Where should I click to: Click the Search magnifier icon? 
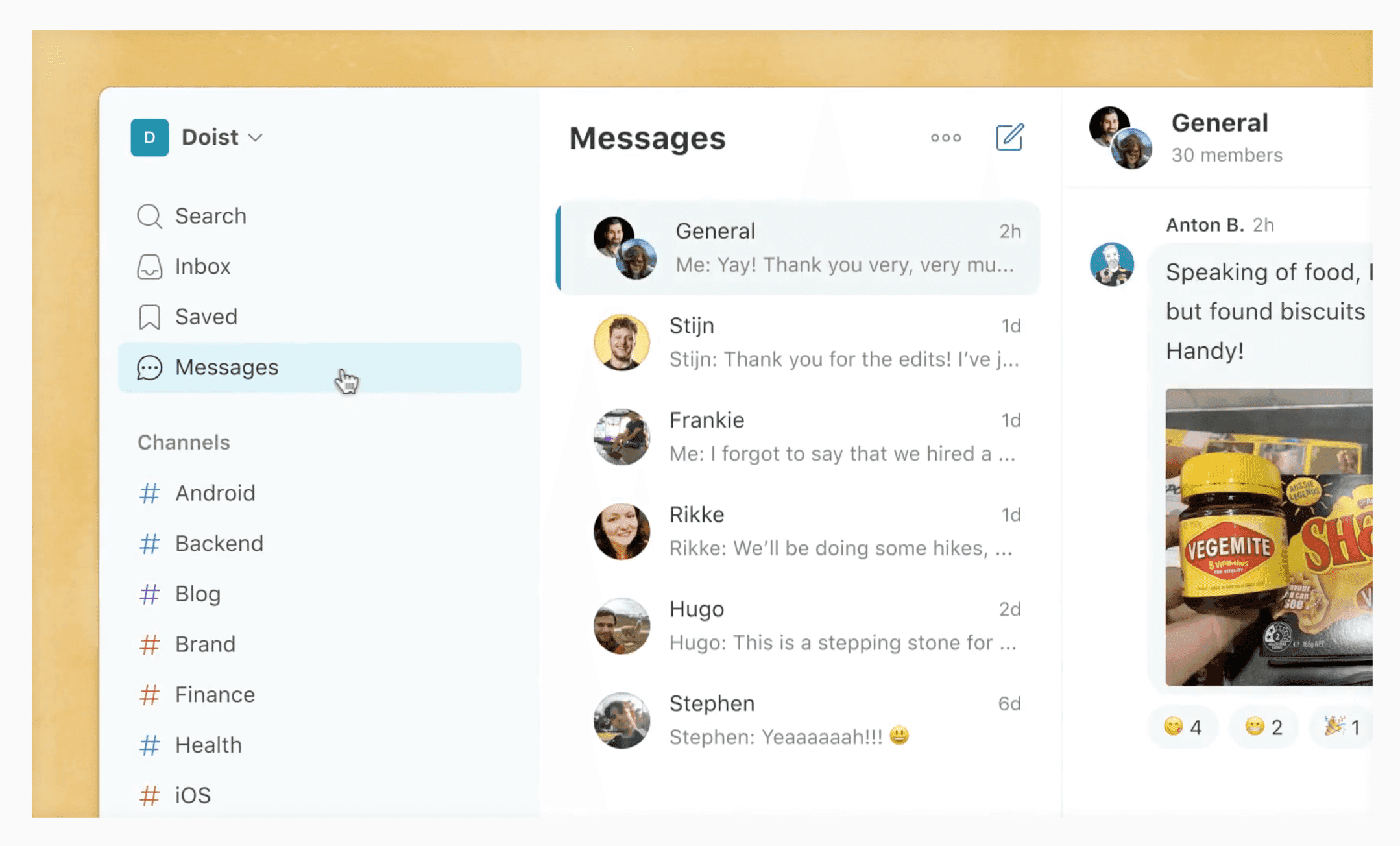(149, 216)
